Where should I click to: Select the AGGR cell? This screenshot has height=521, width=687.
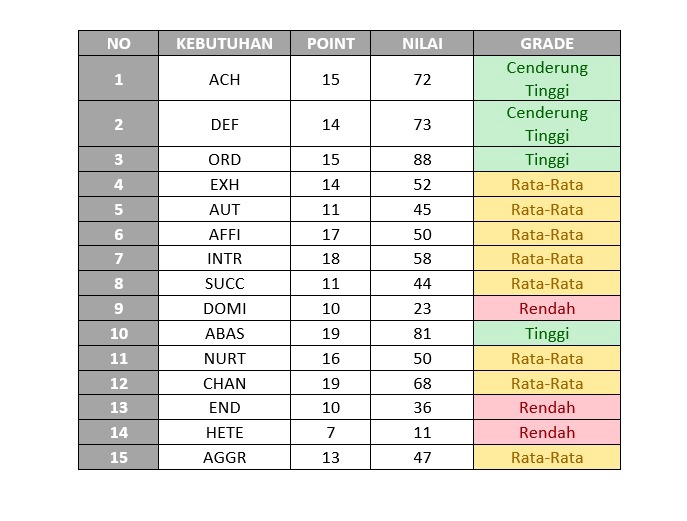224,458
